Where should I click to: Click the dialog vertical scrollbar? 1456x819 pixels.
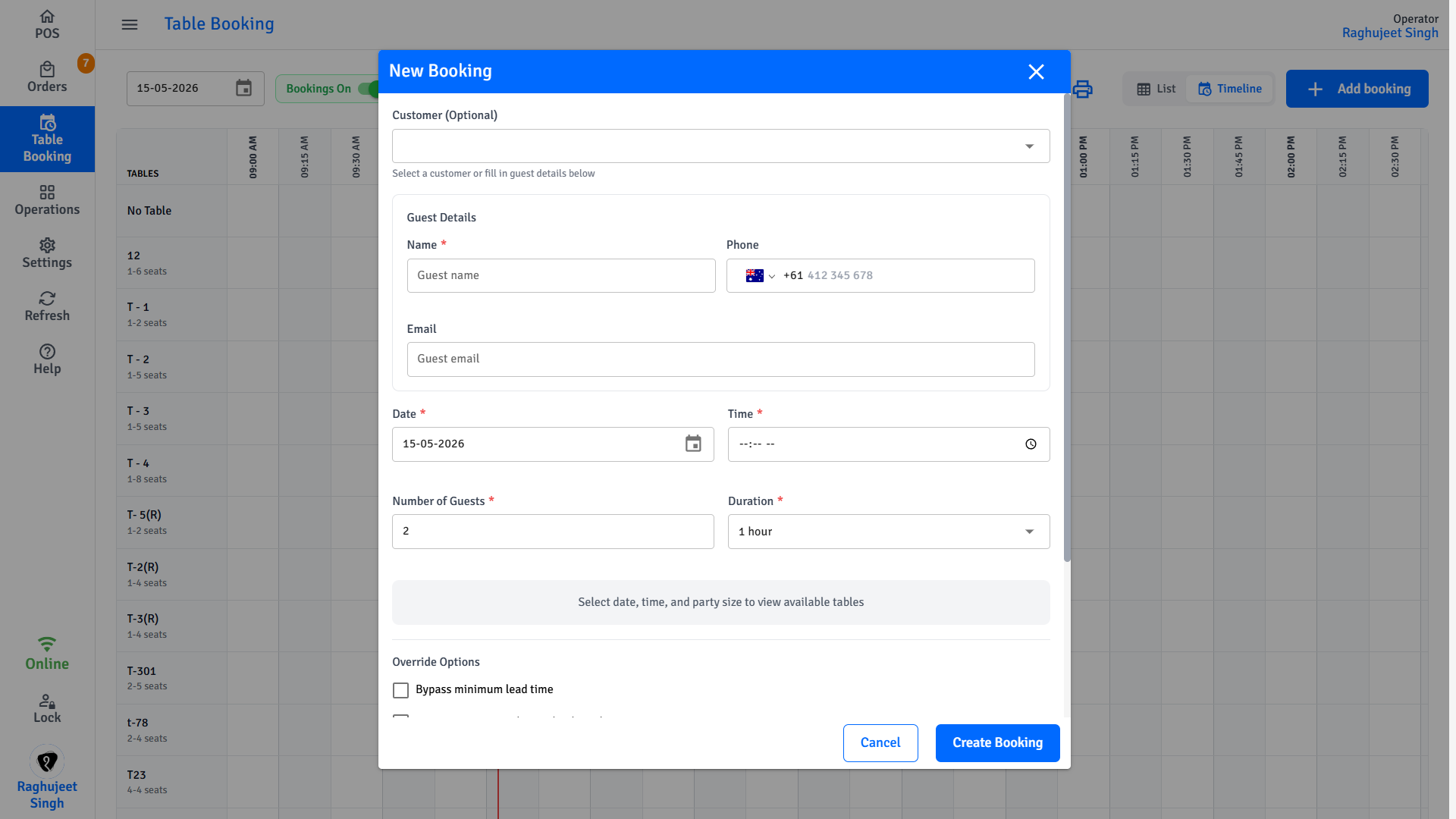pos(1066,326)
